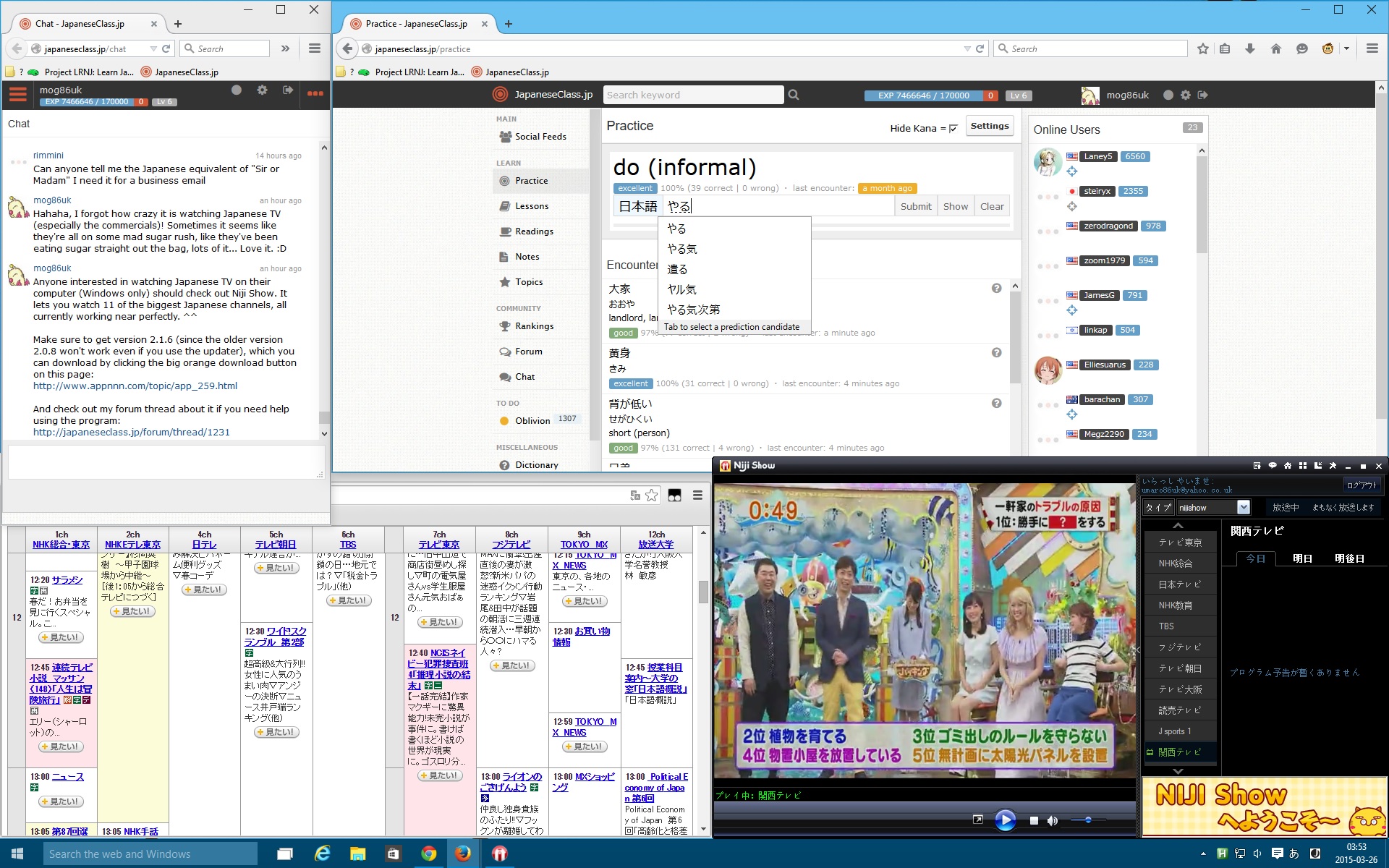Click the Niji Show play button
The width and height of the screenshot is (1389, 868).
1004,820
